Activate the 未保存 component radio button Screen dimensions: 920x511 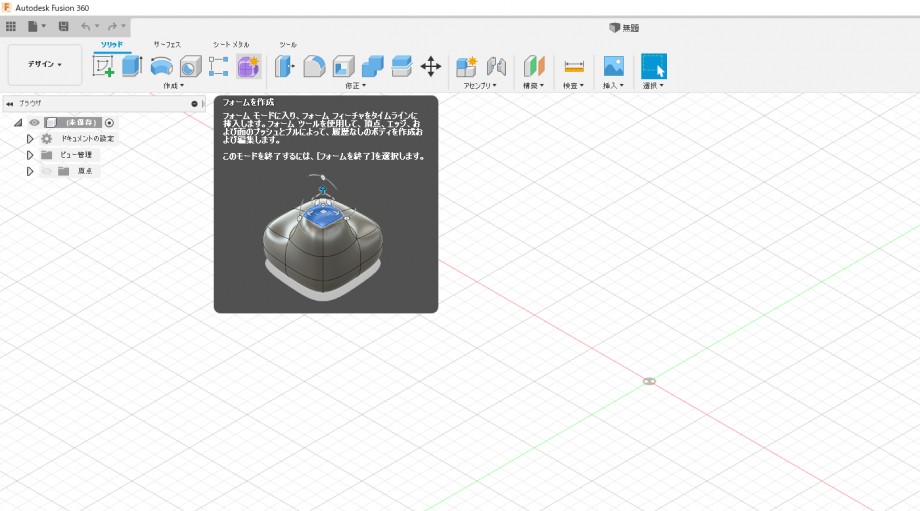click(109, 123)
